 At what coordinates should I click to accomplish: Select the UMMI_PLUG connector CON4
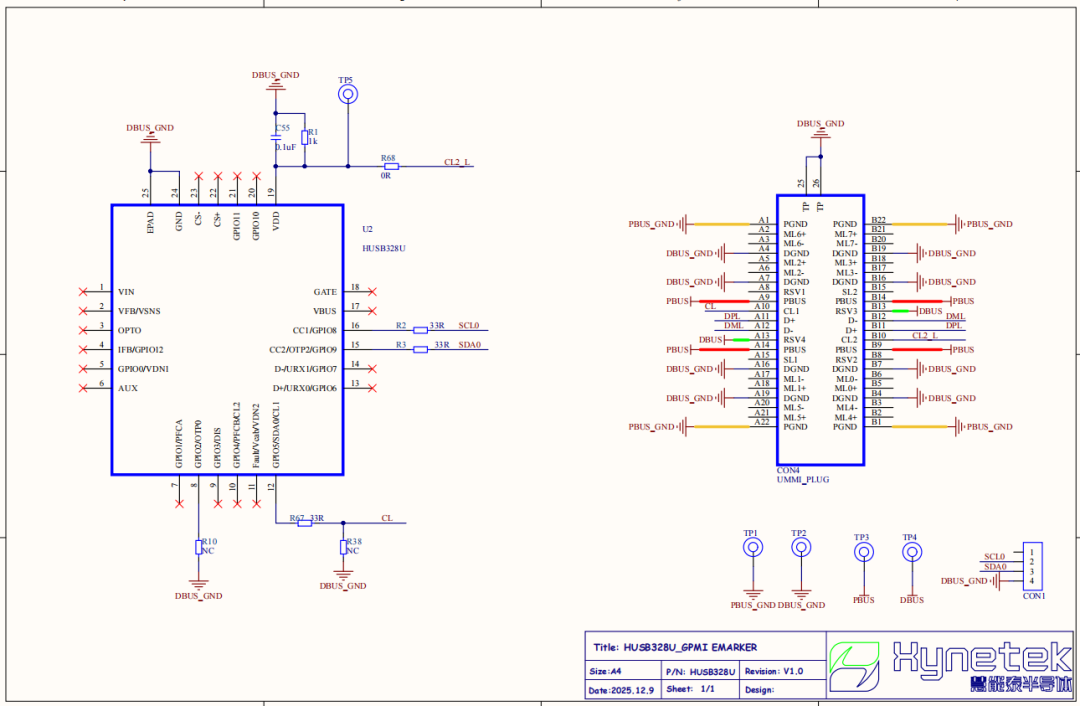[x=820, y=330]
